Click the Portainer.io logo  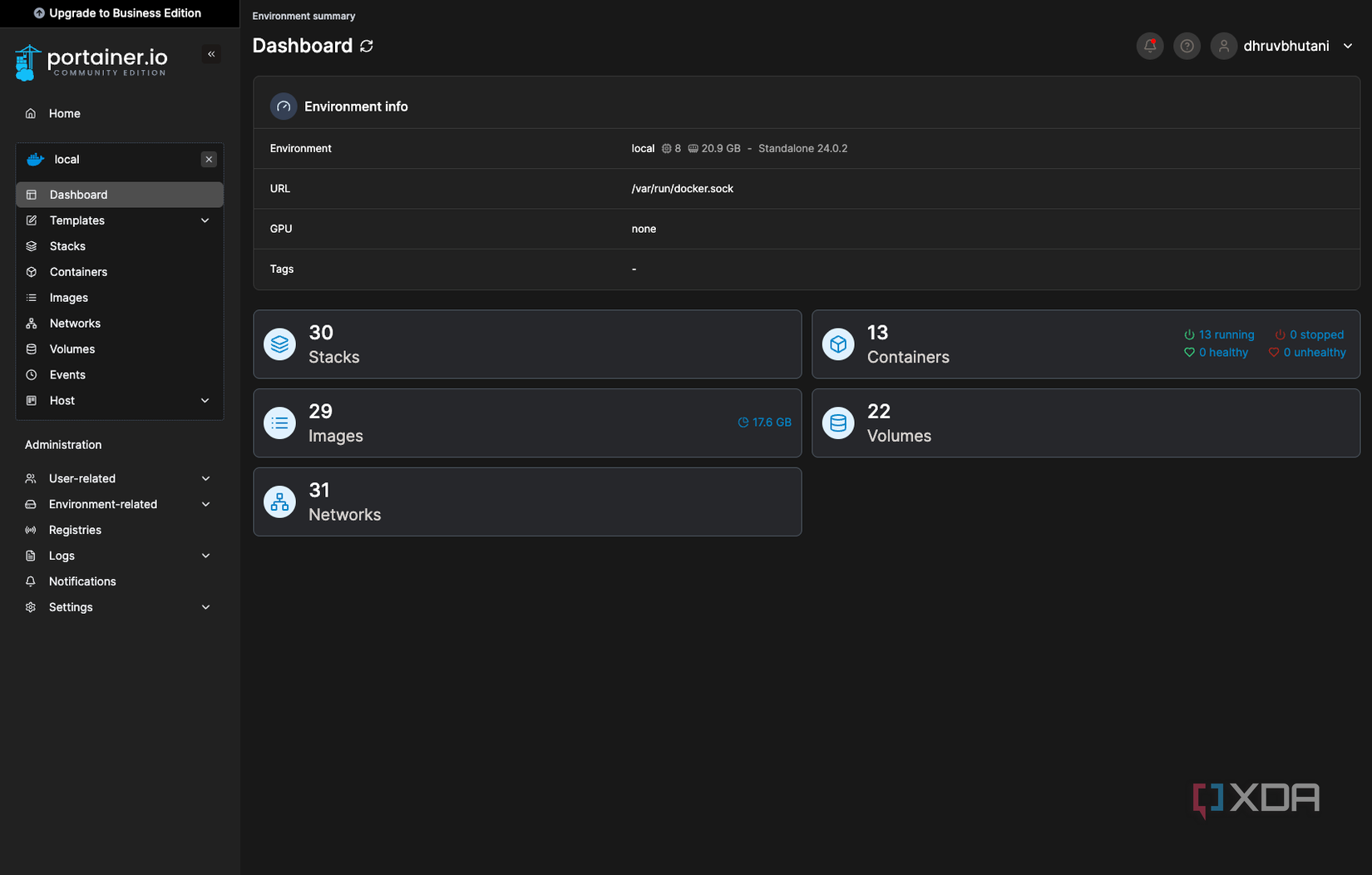tap(91, 62)
